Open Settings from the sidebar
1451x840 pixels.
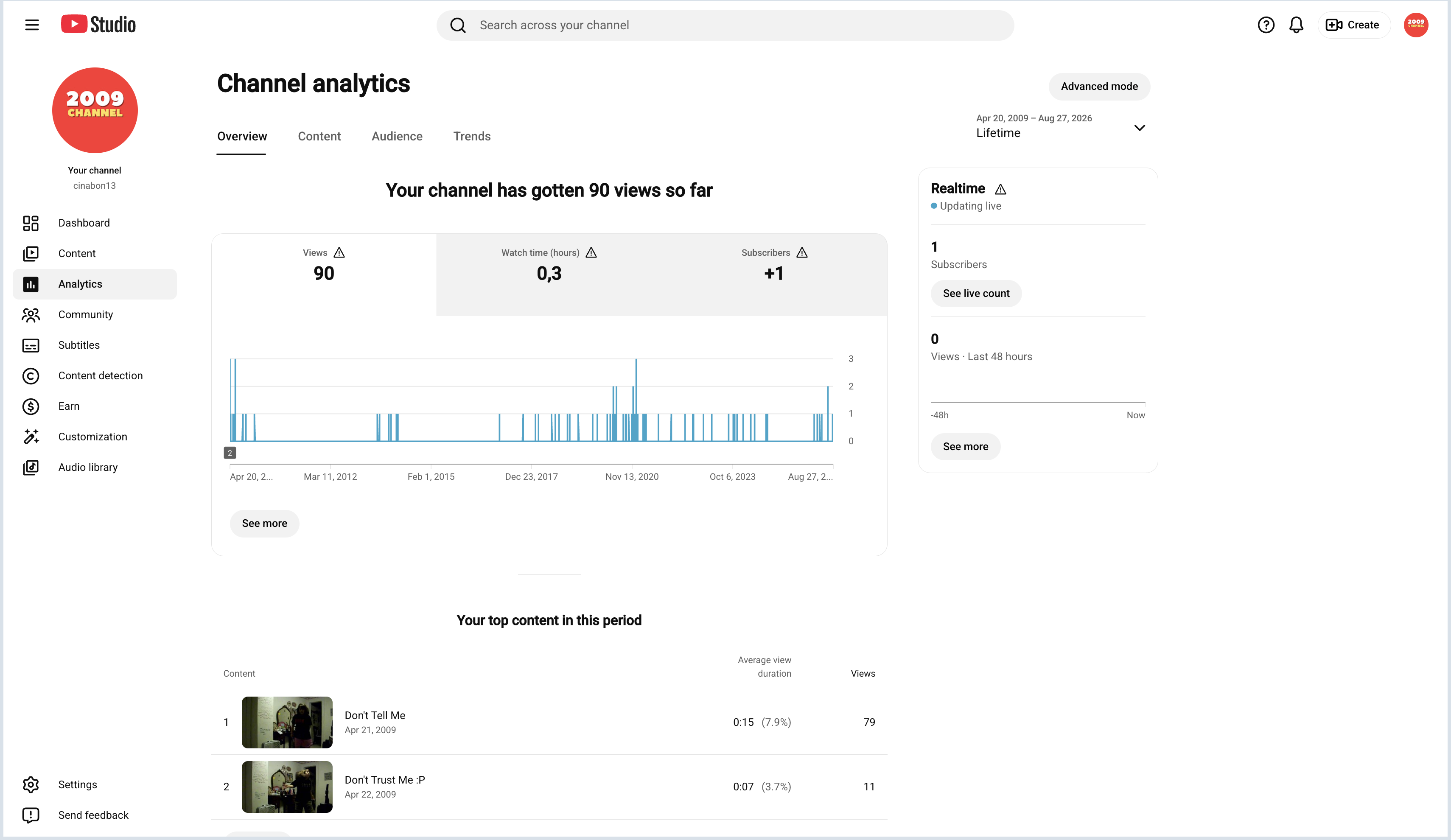point(95,784)
